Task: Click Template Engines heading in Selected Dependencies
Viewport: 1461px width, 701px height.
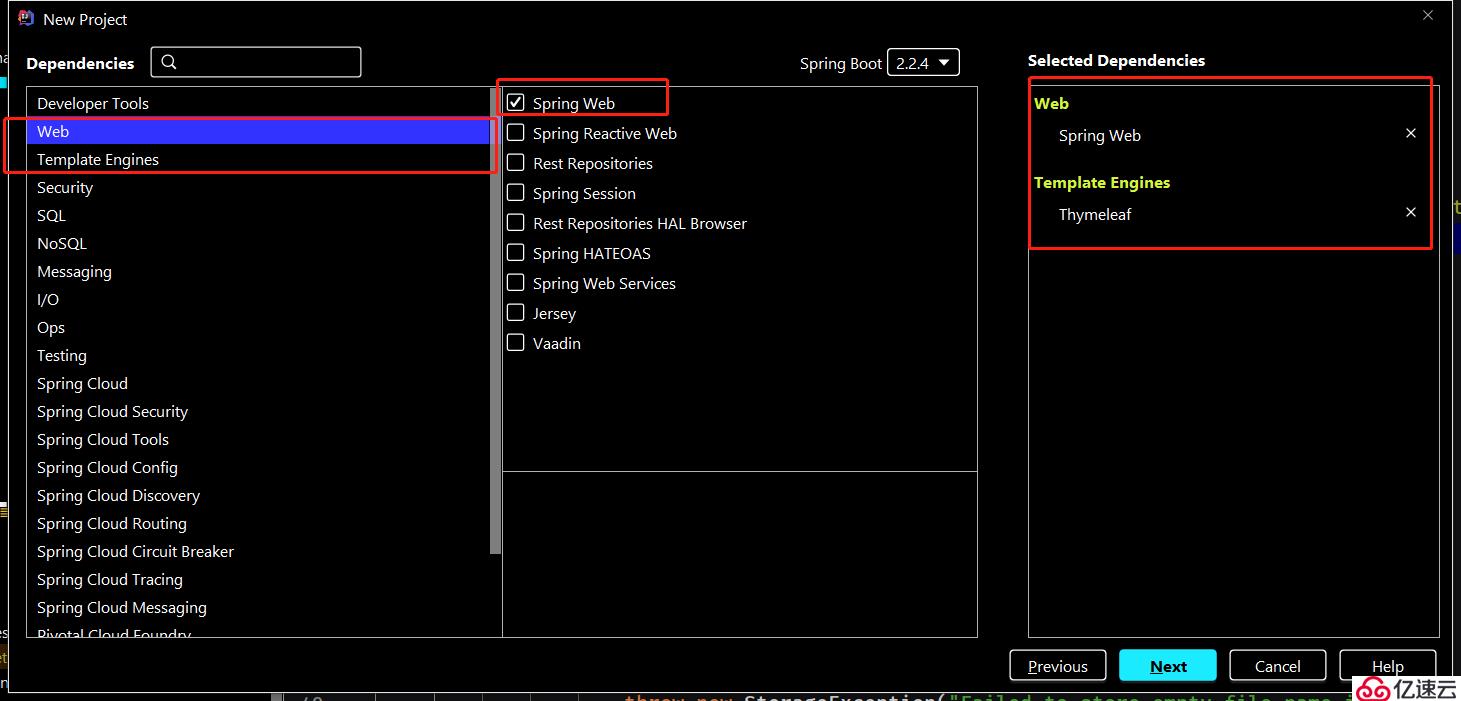Action: click(x=1102, y=182)
